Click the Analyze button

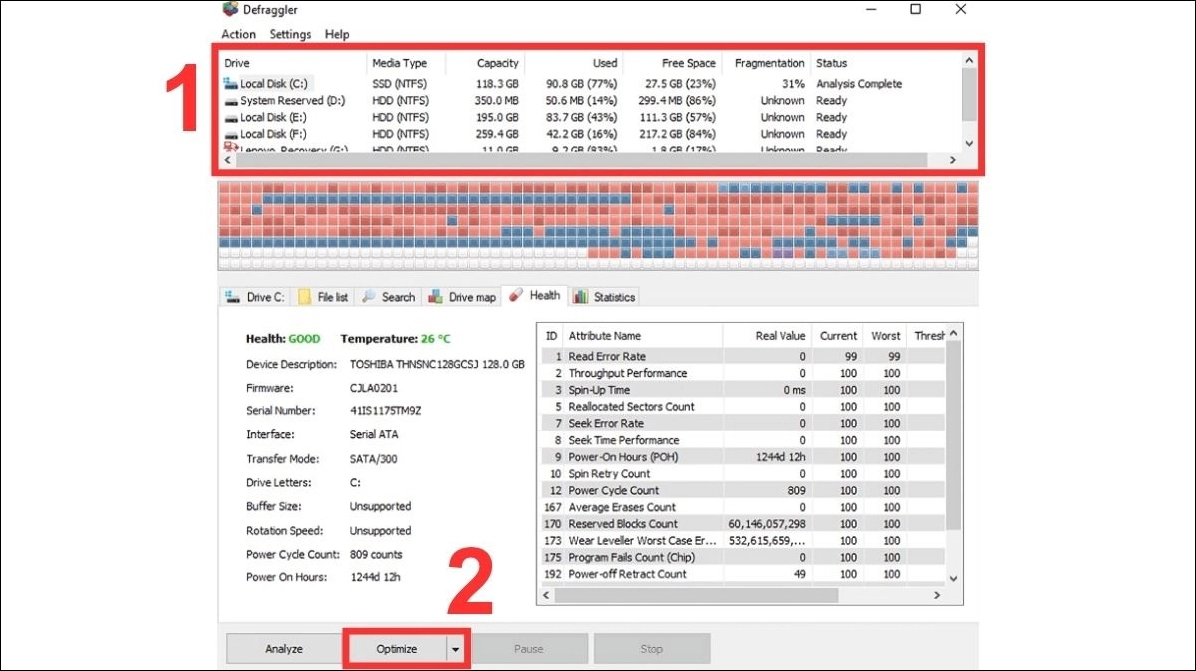point(283,648)
